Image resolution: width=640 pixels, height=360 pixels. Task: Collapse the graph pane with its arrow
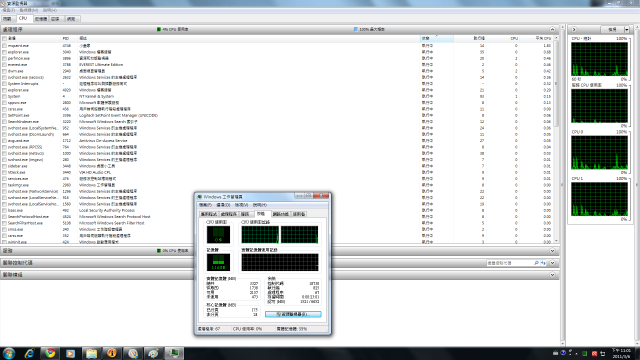pyautogui.click(x=574, y=29)
